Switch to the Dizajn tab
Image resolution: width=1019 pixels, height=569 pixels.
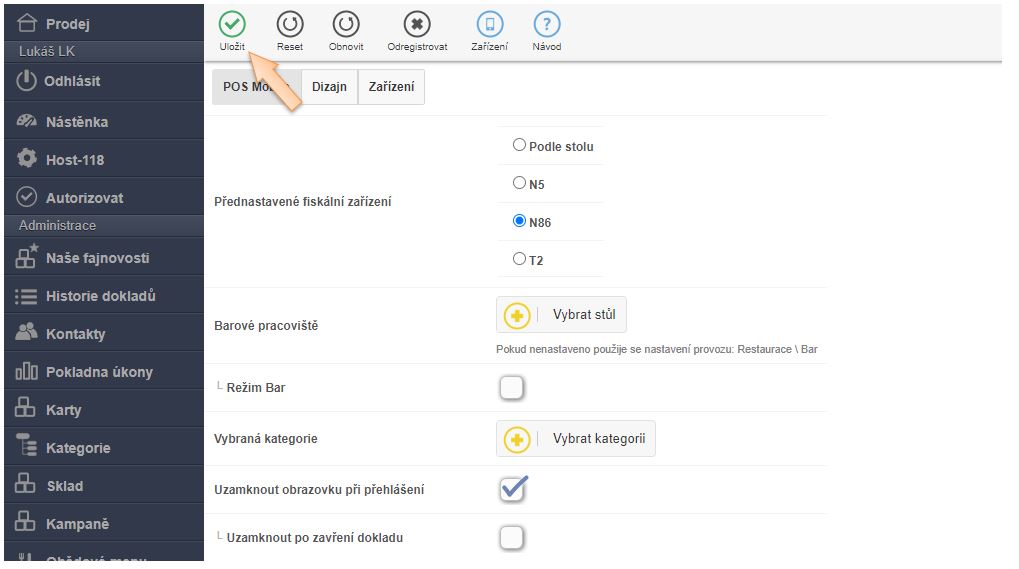(329, 87)
